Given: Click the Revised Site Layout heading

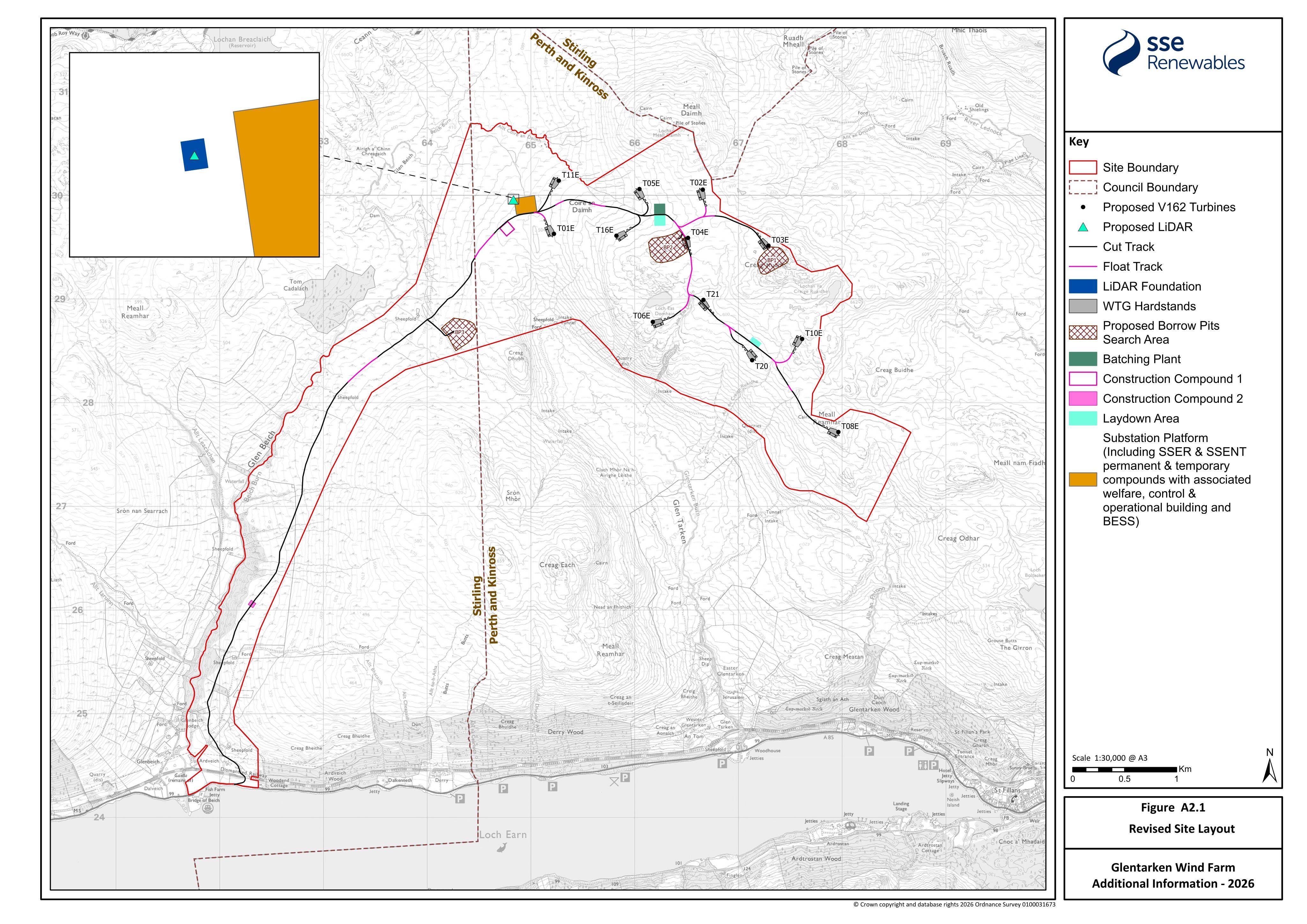Looking at the screenshot, I should (x=1182, y=829).
